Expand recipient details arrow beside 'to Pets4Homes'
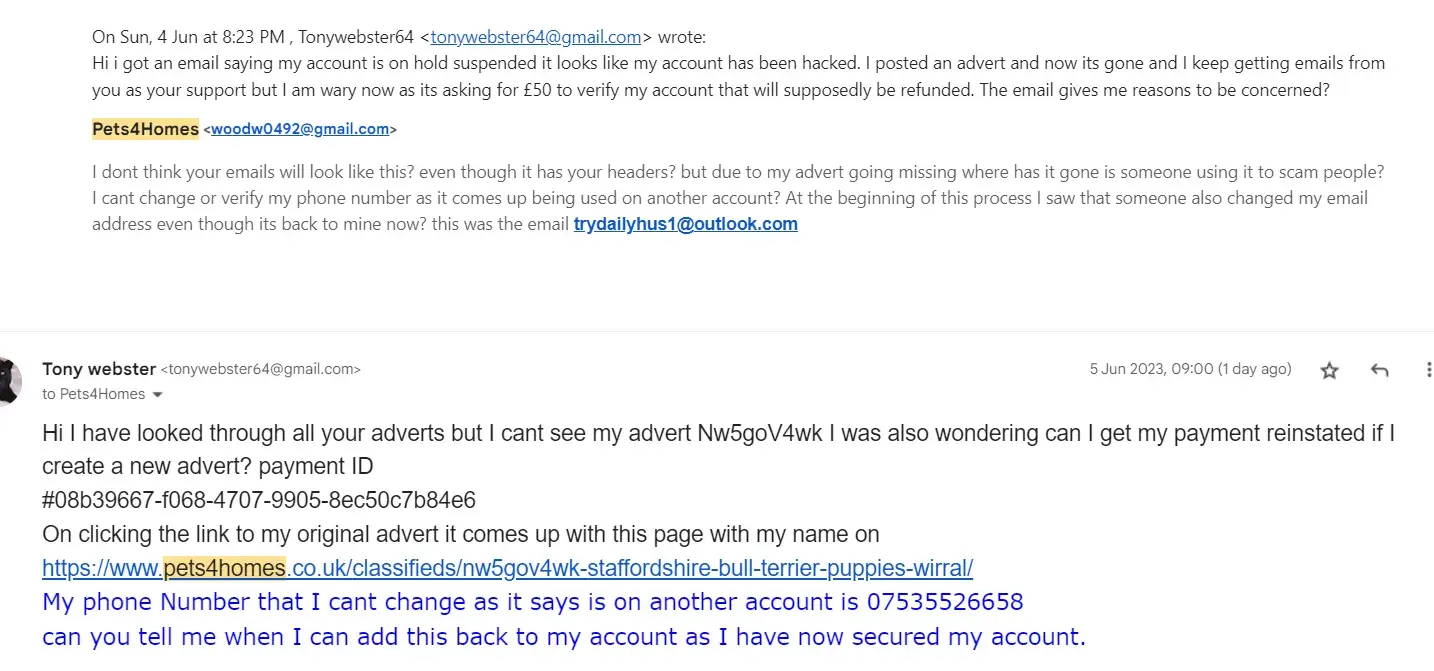Image resolution: width=1434 pixels, height=671 pixels. 157,395
